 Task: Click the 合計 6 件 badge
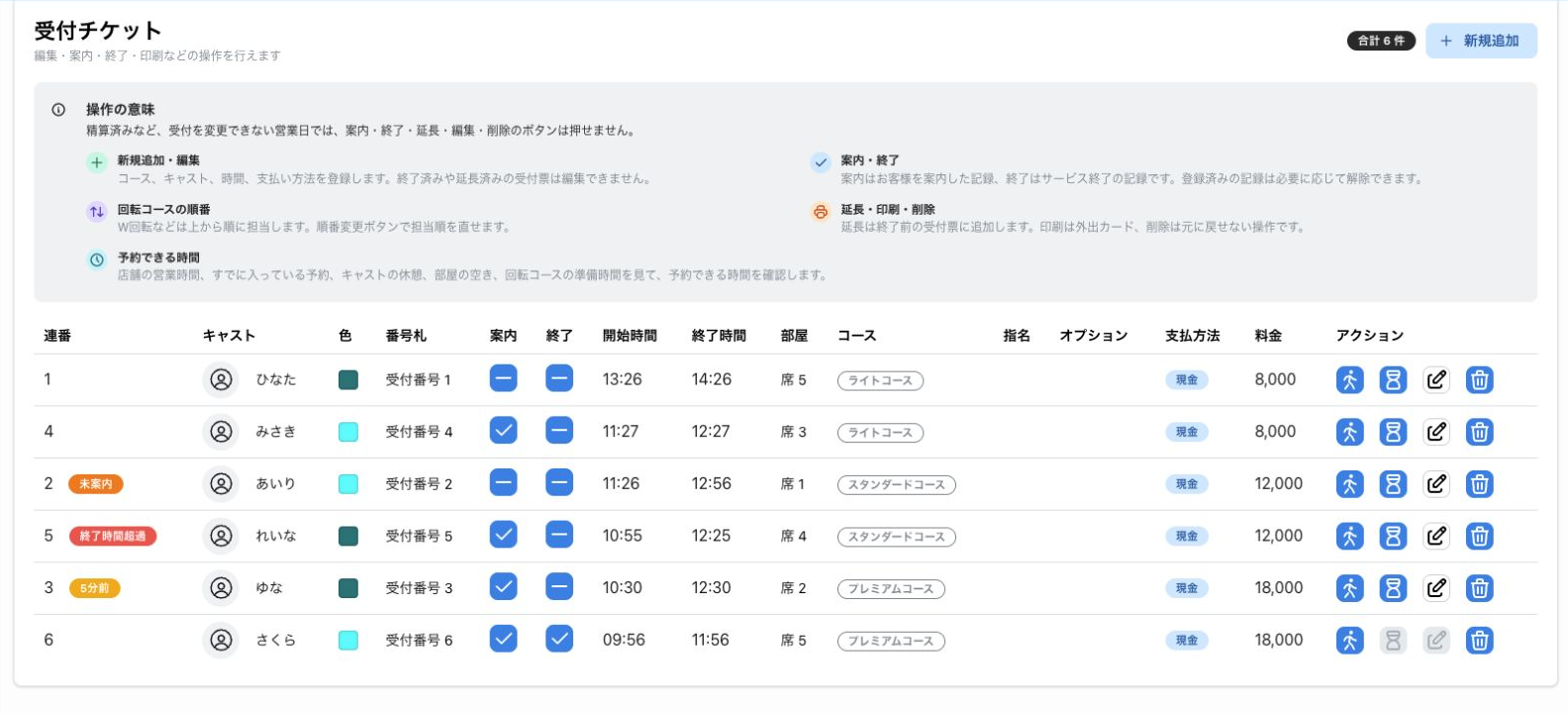click(1381, 41)
